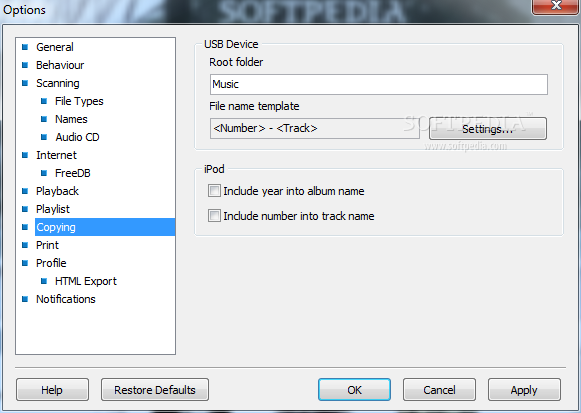581x413 pixels.
Task: Click the blue bullet icon beside Playback
Action: click(x=25, y=191)
